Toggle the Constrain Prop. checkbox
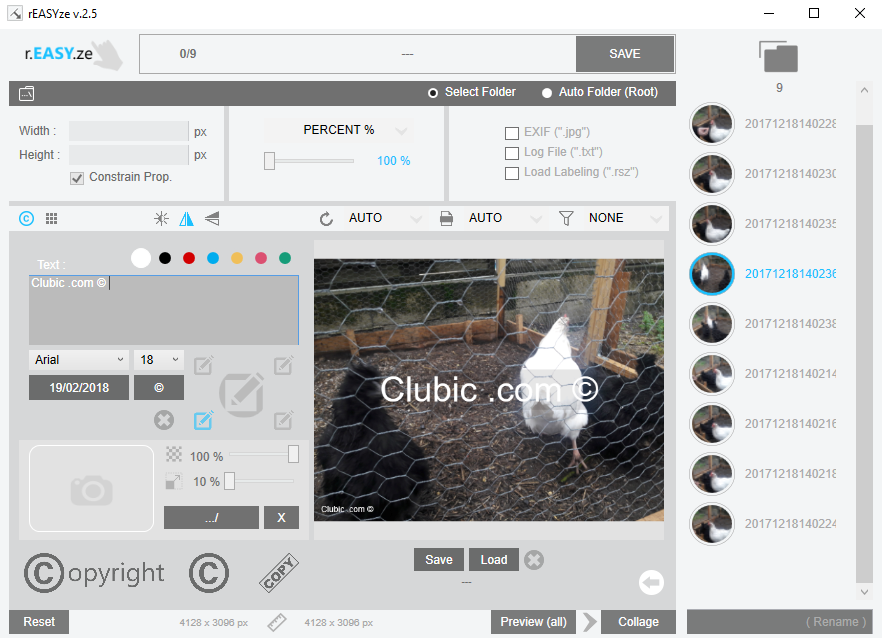The height and width of the screenshot is (638, 882). [x=77, y=178]
